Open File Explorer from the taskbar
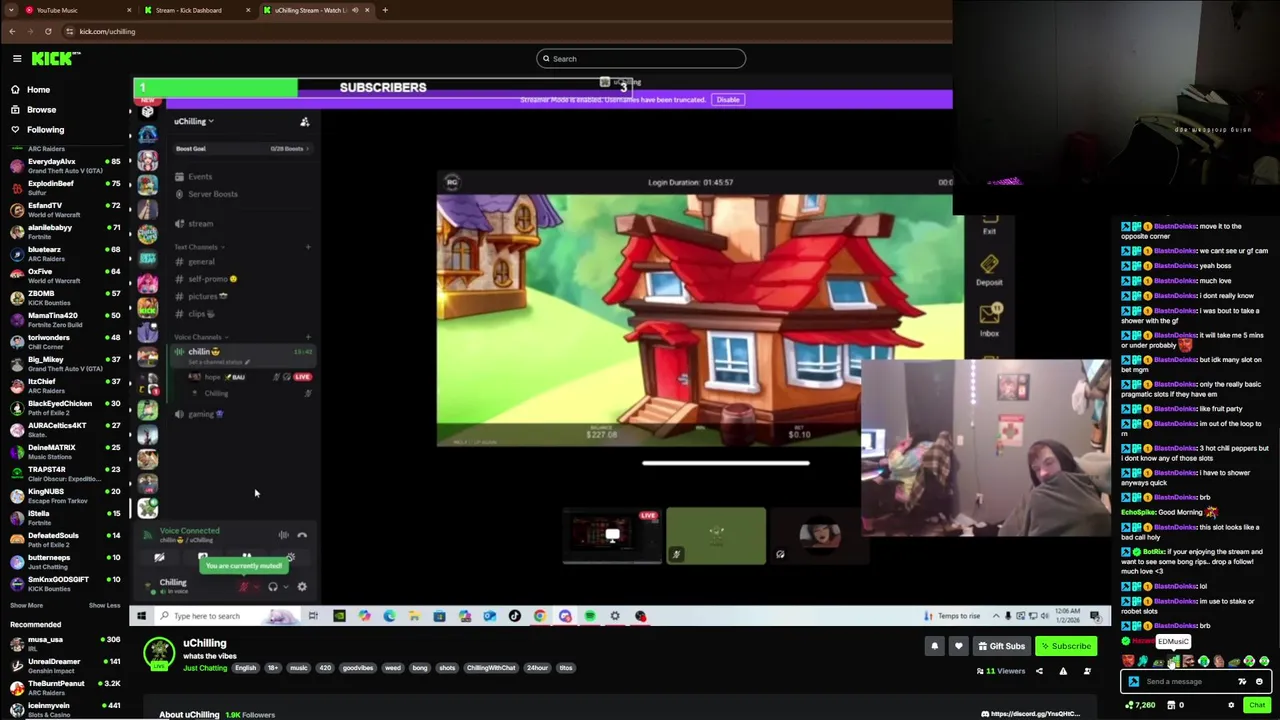The width and height of the screenshot is (1280, 720). pyautogui.click(x=414, y=616)
